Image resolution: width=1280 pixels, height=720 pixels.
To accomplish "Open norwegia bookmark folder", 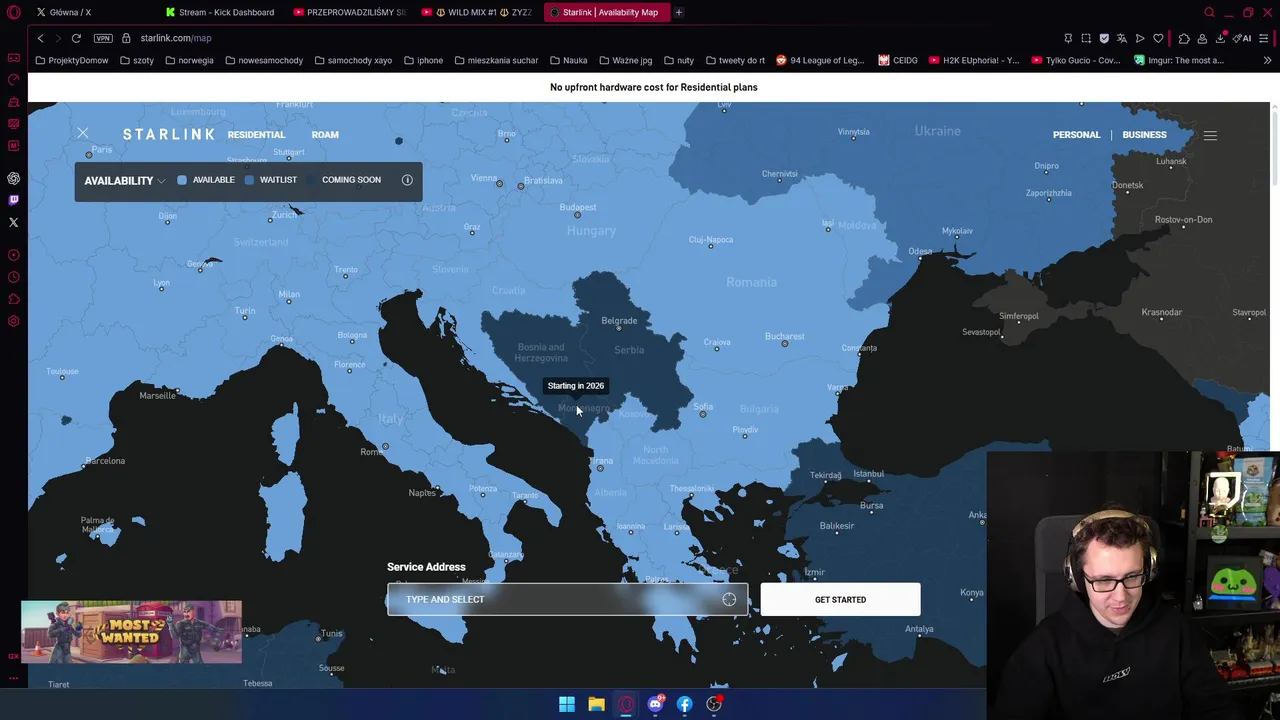I will (x=189, y=60).
